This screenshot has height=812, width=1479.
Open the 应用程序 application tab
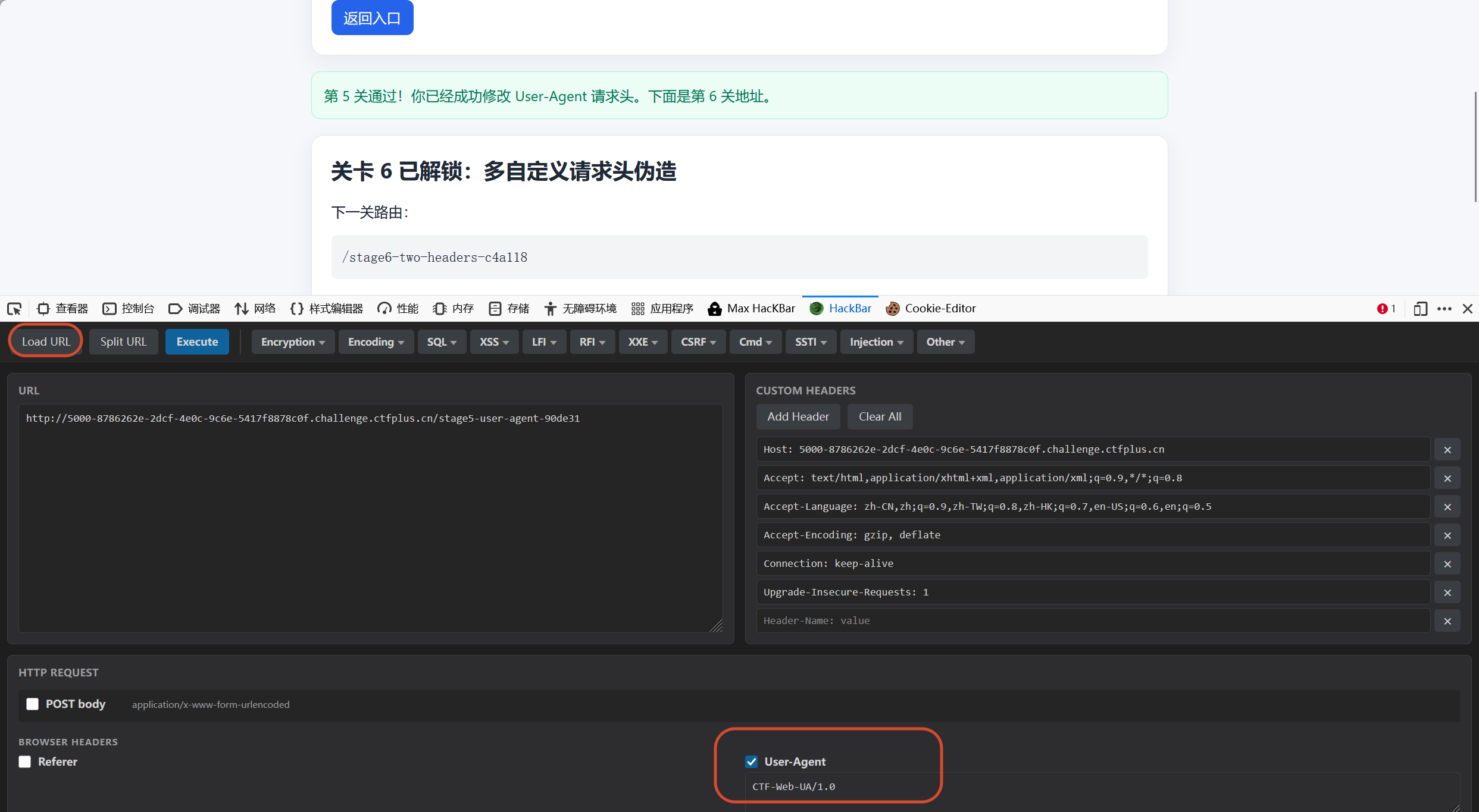662,309
